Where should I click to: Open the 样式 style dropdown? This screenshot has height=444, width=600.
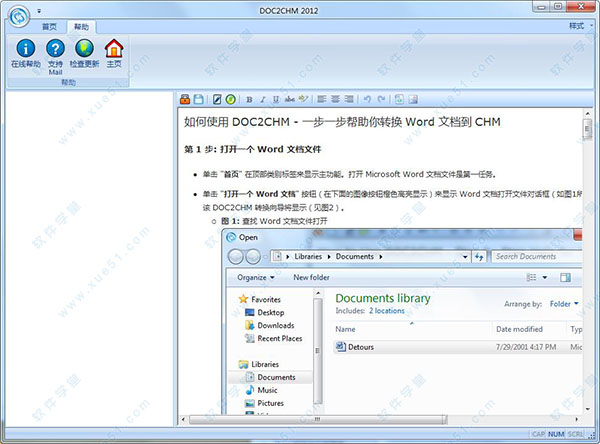(576, 25)
